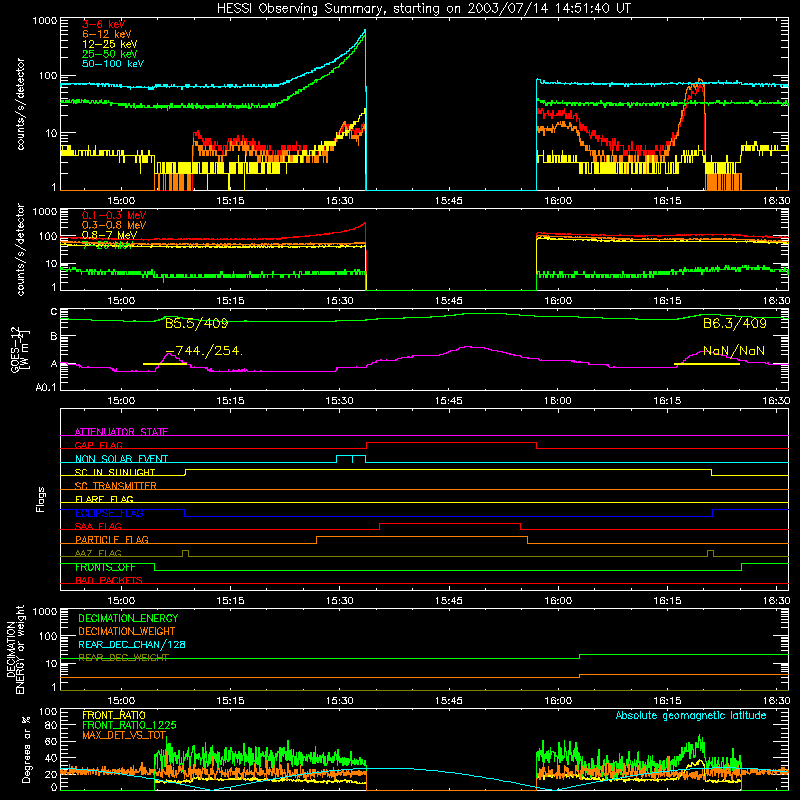Select the SC_TRANSMITTER flag label
Screen dimensions: 800x800
click(115, 486)
